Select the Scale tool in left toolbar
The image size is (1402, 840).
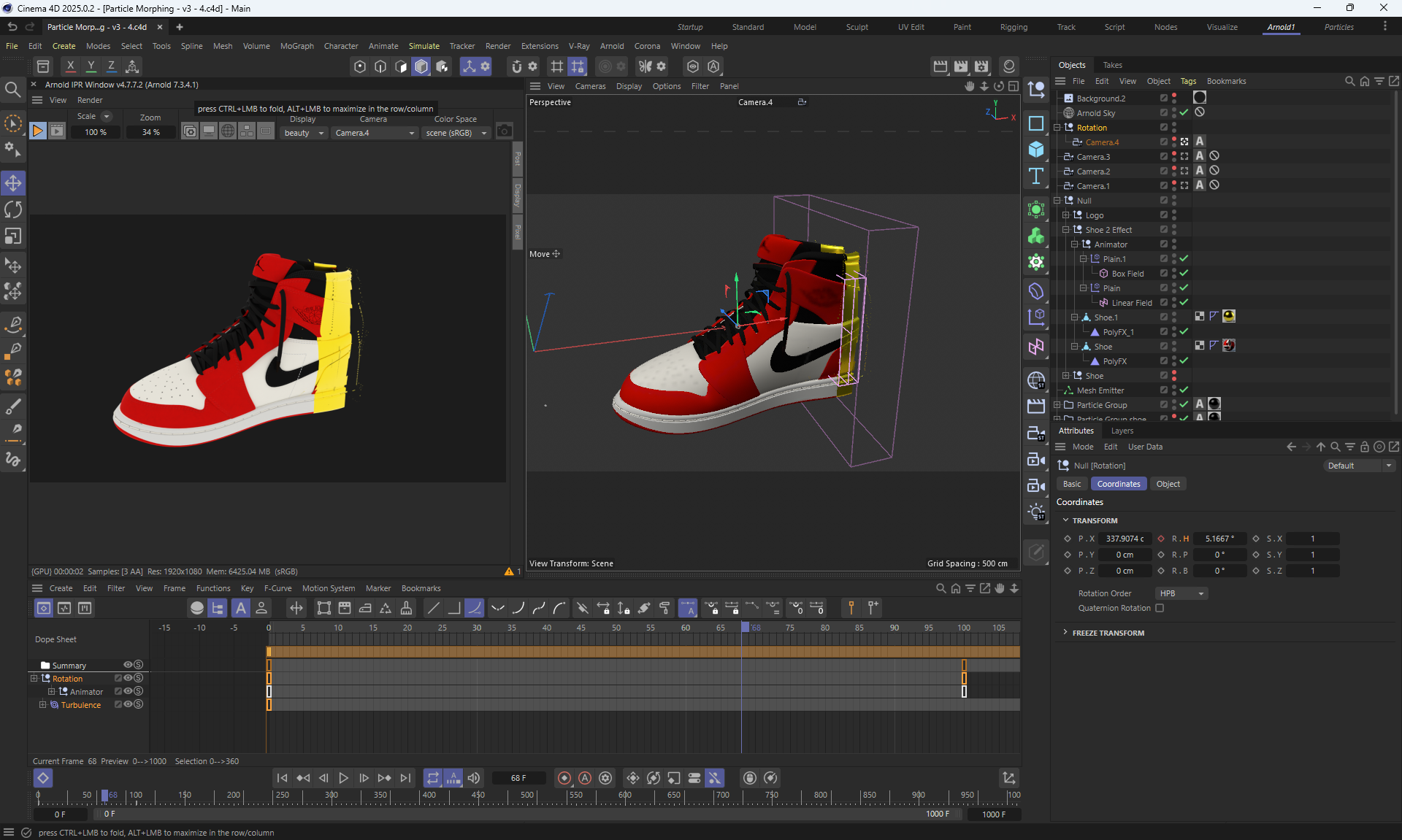coord(13,236)
